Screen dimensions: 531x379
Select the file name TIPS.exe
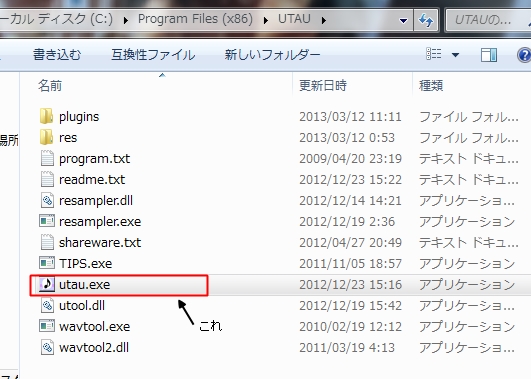pos(86,264)
